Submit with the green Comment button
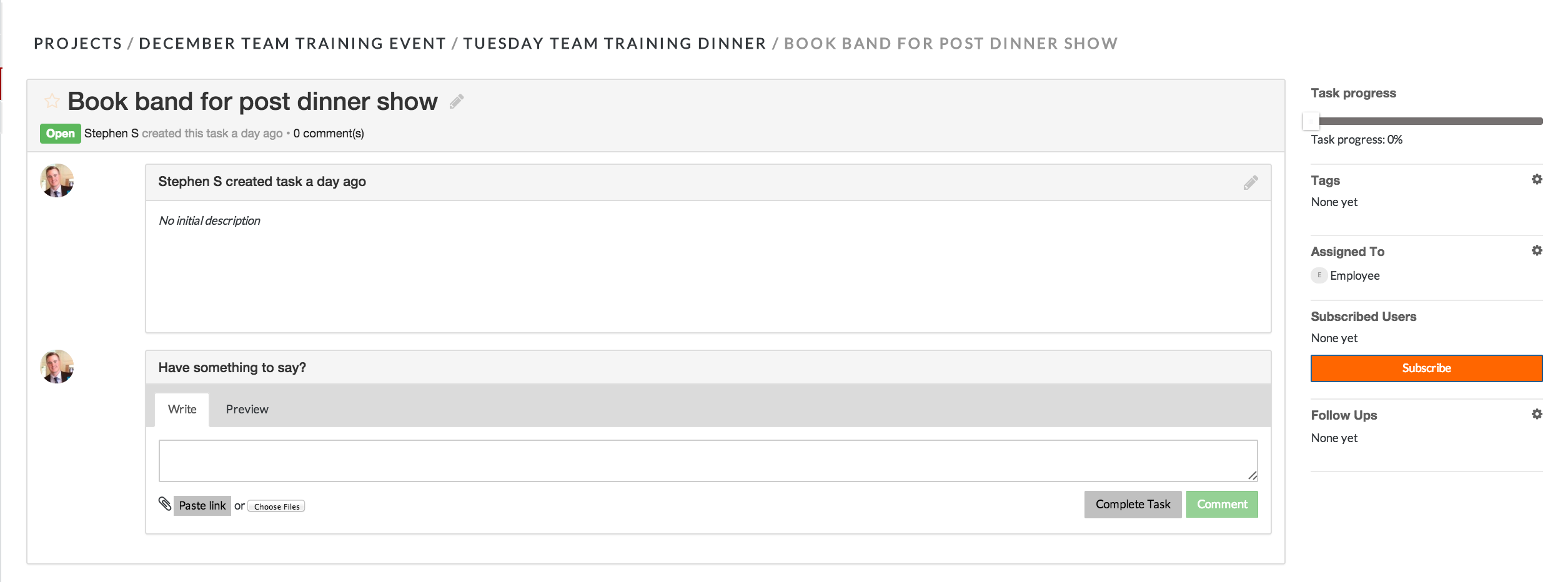The image size is (1568, 582). (x=1221, y=505)
